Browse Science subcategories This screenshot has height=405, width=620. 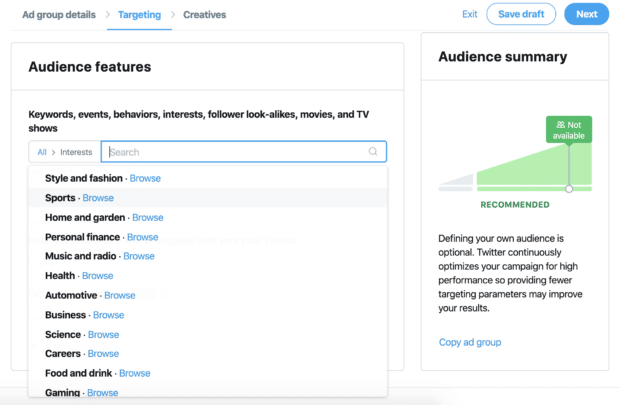104,335
